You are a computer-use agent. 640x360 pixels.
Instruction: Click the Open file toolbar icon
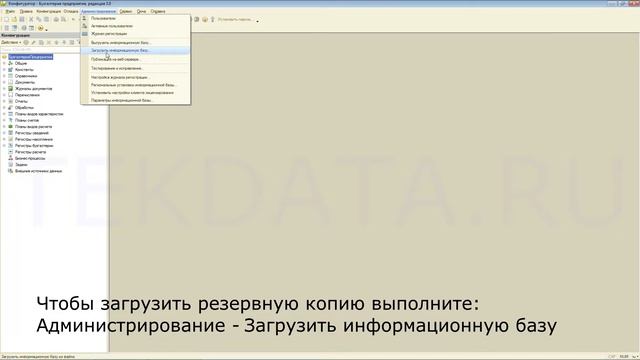pyautogui.click(x=14, y=19)
